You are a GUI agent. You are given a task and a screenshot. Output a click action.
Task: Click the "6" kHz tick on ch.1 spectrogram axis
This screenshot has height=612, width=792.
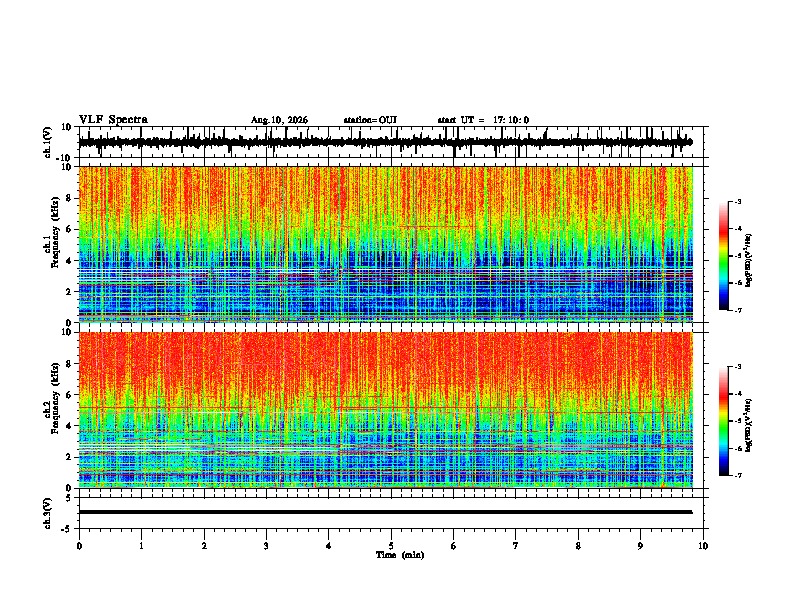pos(69,229)
